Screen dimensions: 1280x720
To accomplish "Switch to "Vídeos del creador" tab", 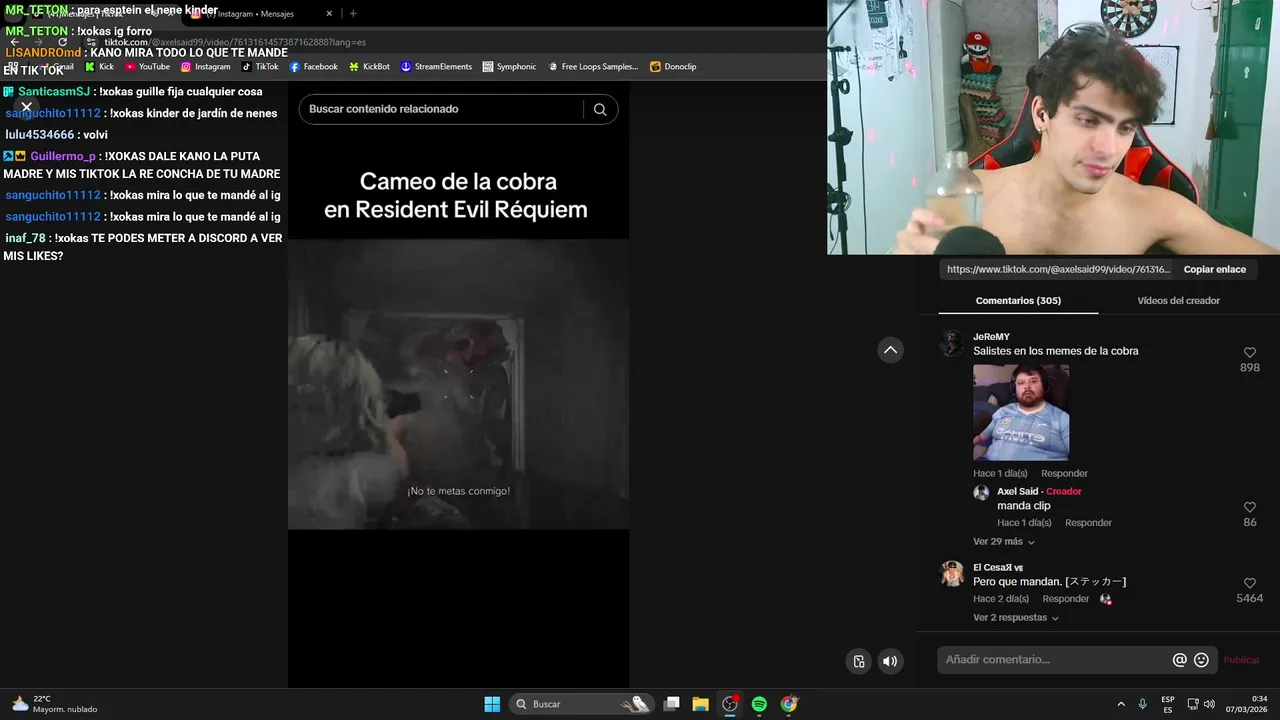I will pyautogui.click(x=1178, y=300).
